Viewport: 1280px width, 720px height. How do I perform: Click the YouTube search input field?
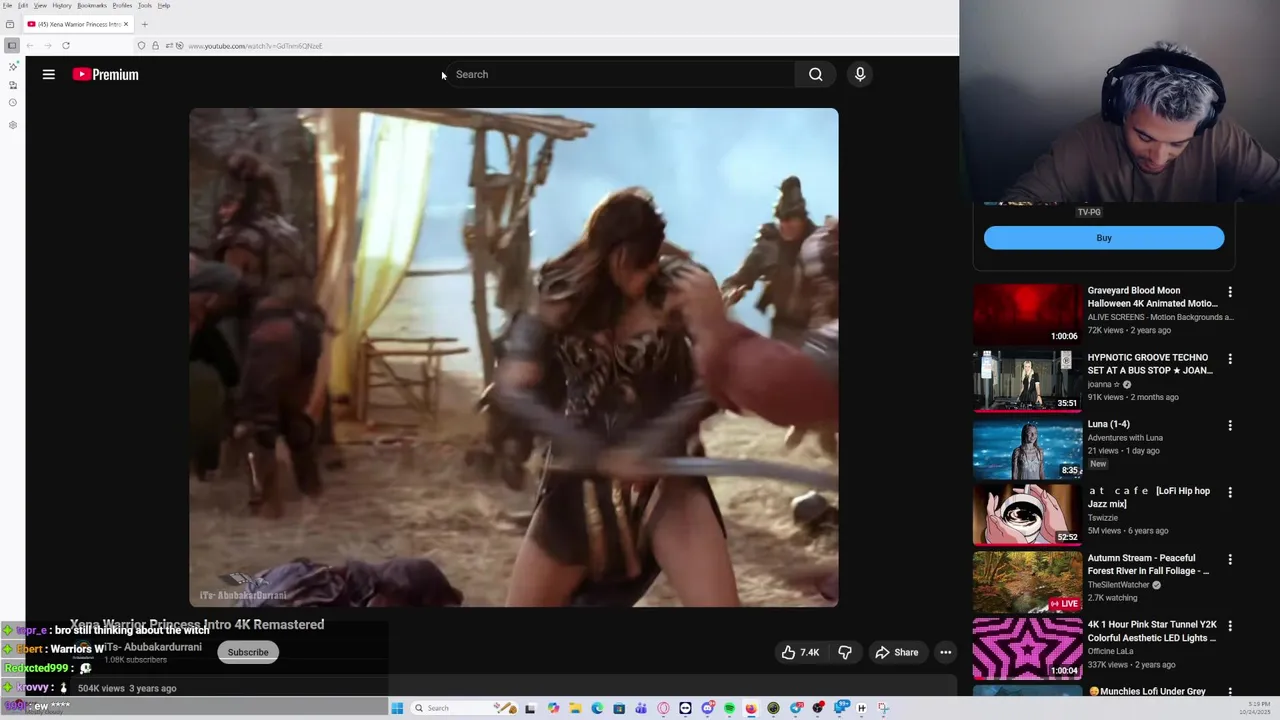618,74
